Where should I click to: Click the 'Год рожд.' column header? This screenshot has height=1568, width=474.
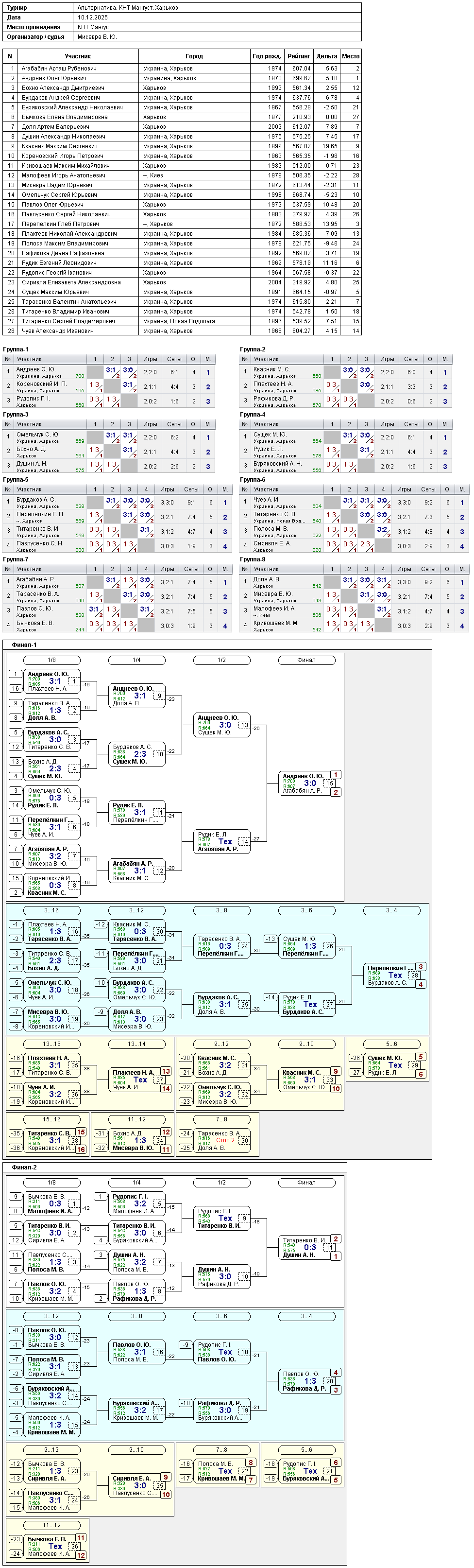(x=267, y=56)
